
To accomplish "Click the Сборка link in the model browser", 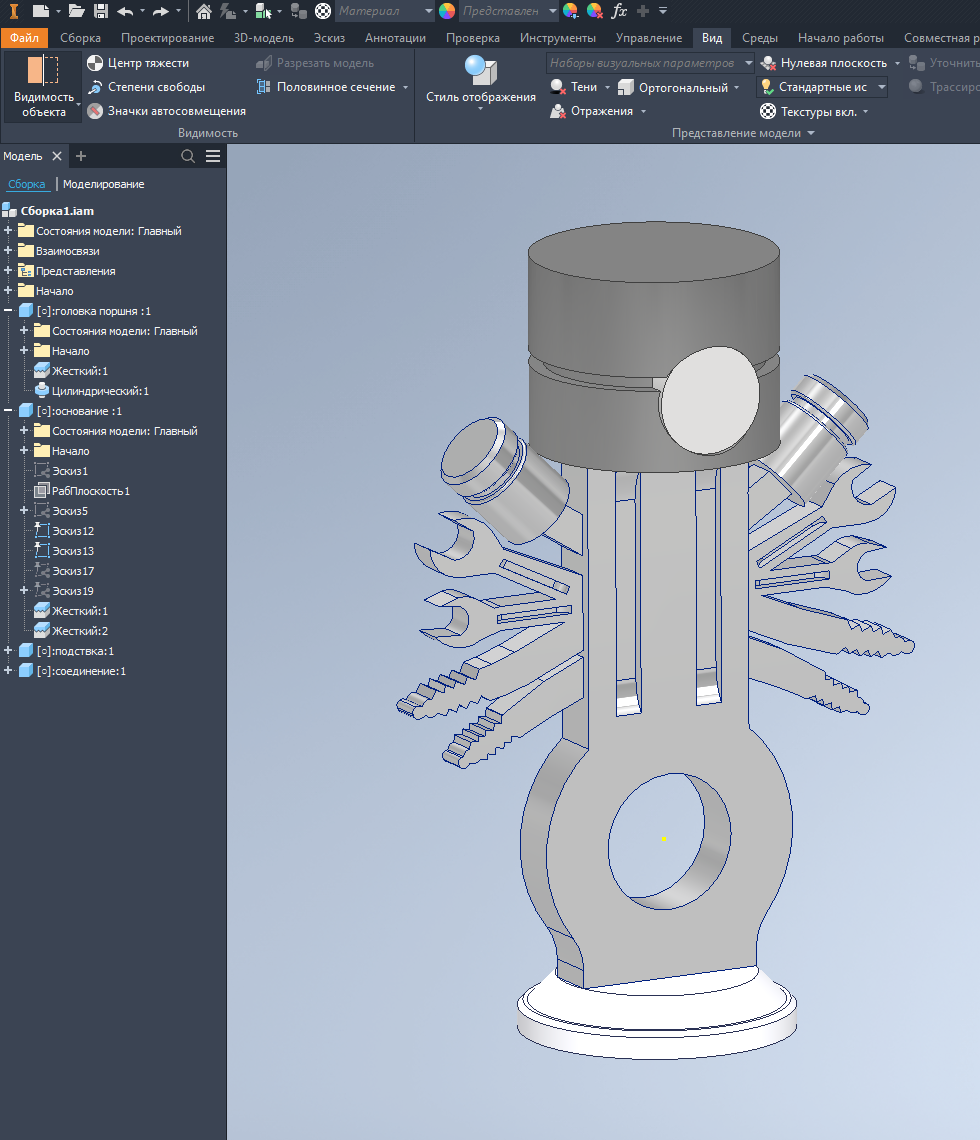I will 26,185.
